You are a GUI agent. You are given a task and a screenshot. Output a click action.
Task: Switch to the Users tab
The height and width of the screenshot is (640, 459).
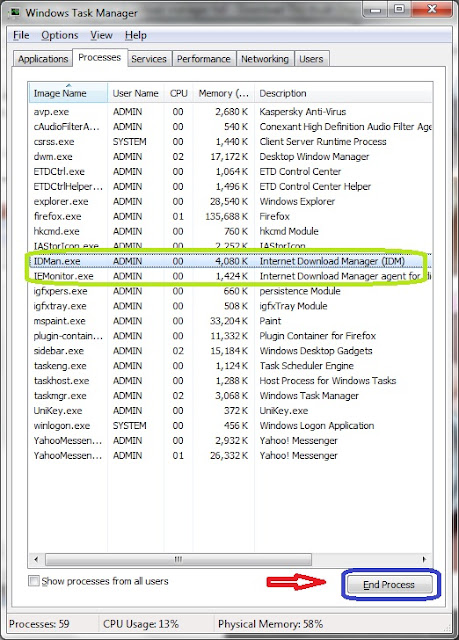coord(311,59)
